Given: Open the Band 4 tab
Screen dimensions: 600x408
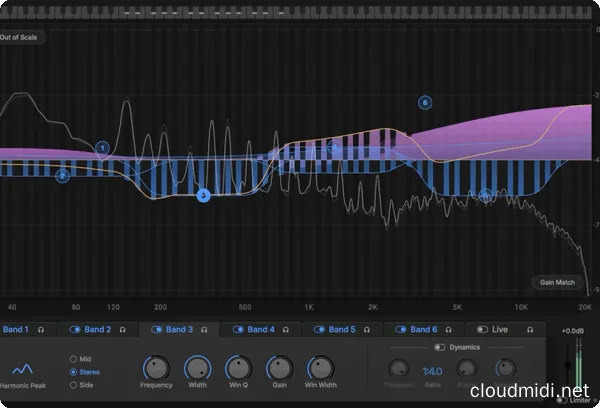Looking at the screenshot, I should [261, 330].
